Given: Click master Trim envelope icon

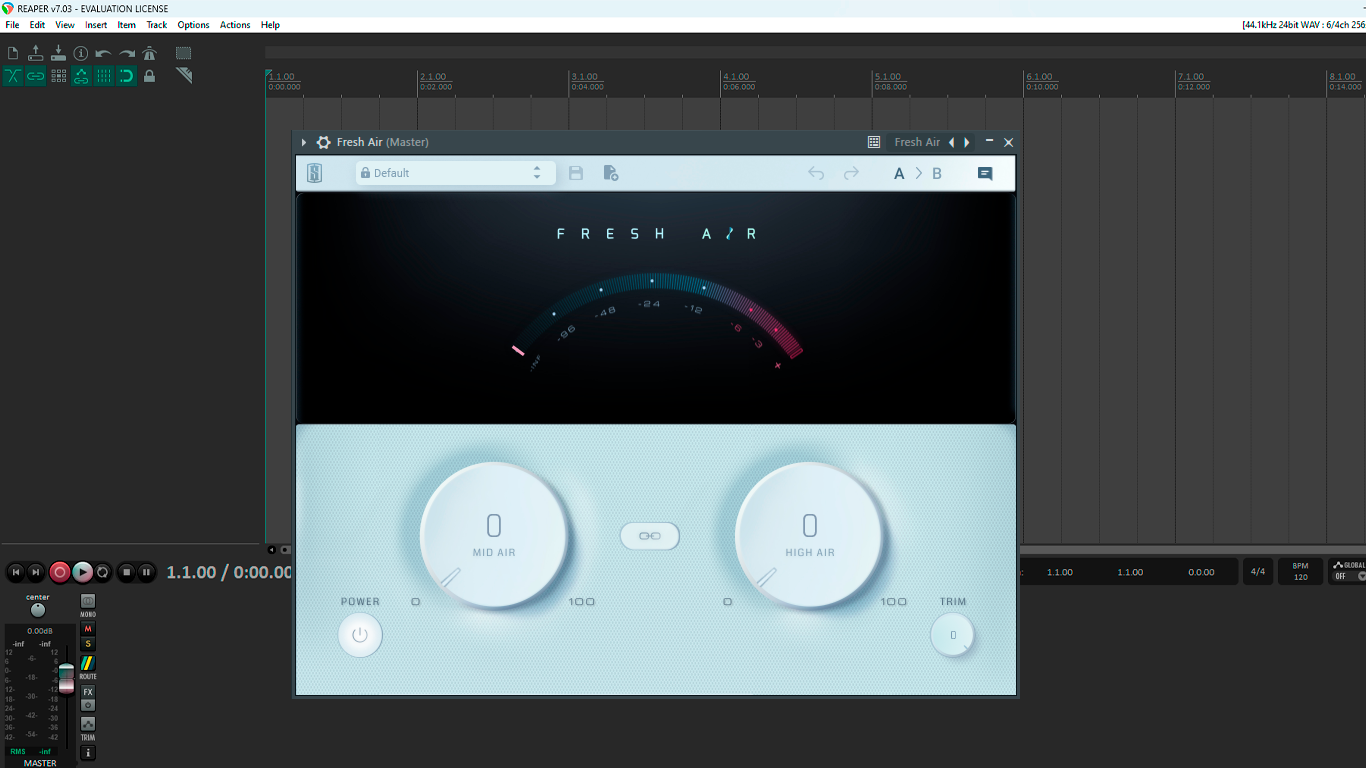Looking at the screenshot, I should 88,725.
